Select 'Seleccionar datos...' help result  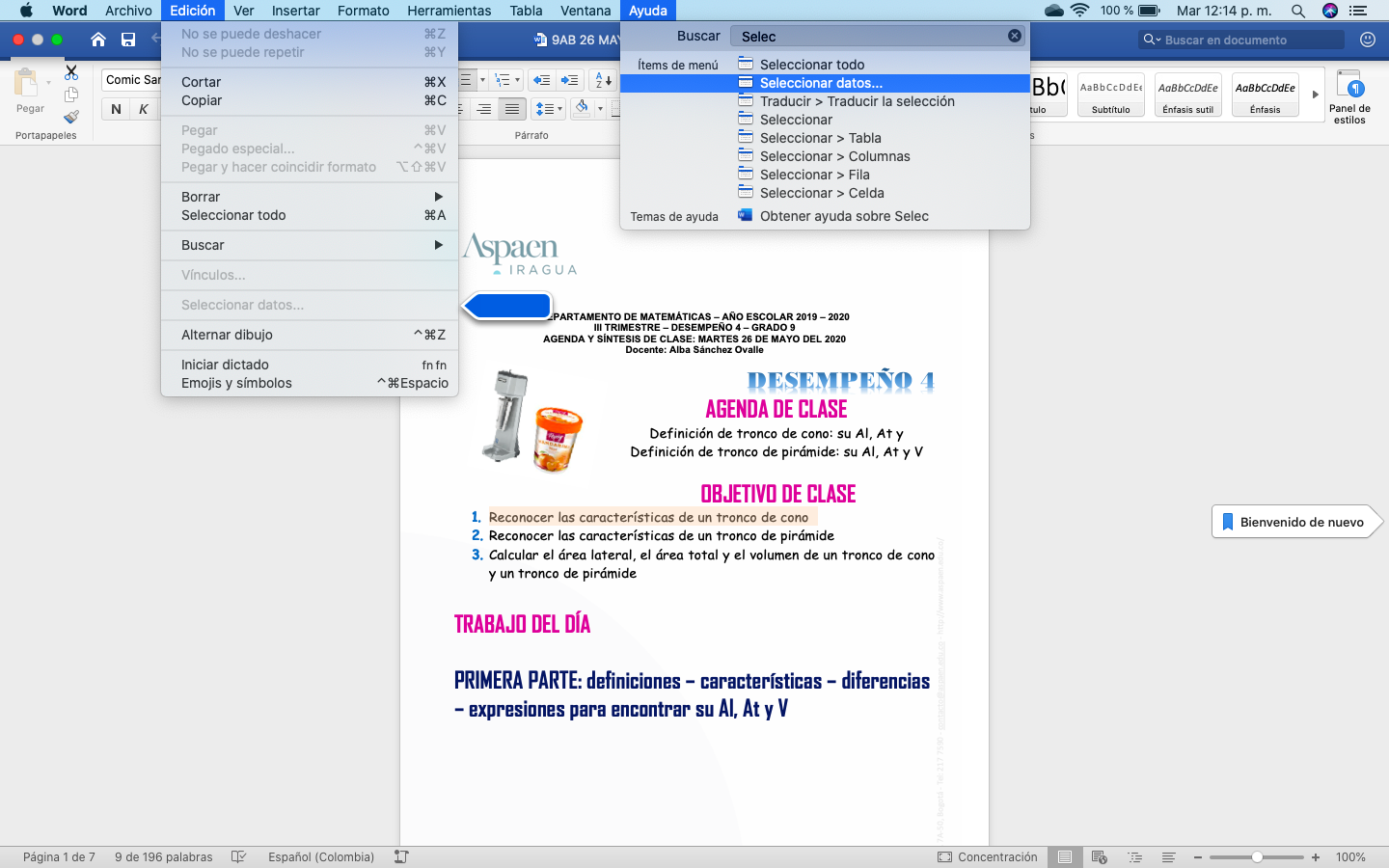click(x=825, y=83)
